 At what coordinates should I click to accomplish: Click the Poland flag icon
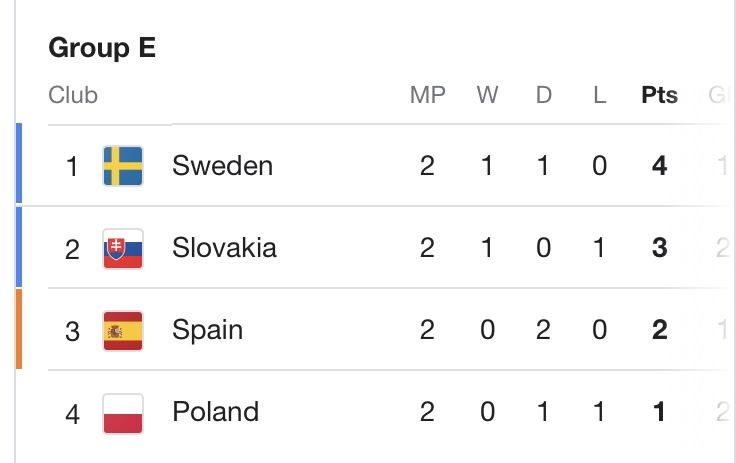click(123, 412)
